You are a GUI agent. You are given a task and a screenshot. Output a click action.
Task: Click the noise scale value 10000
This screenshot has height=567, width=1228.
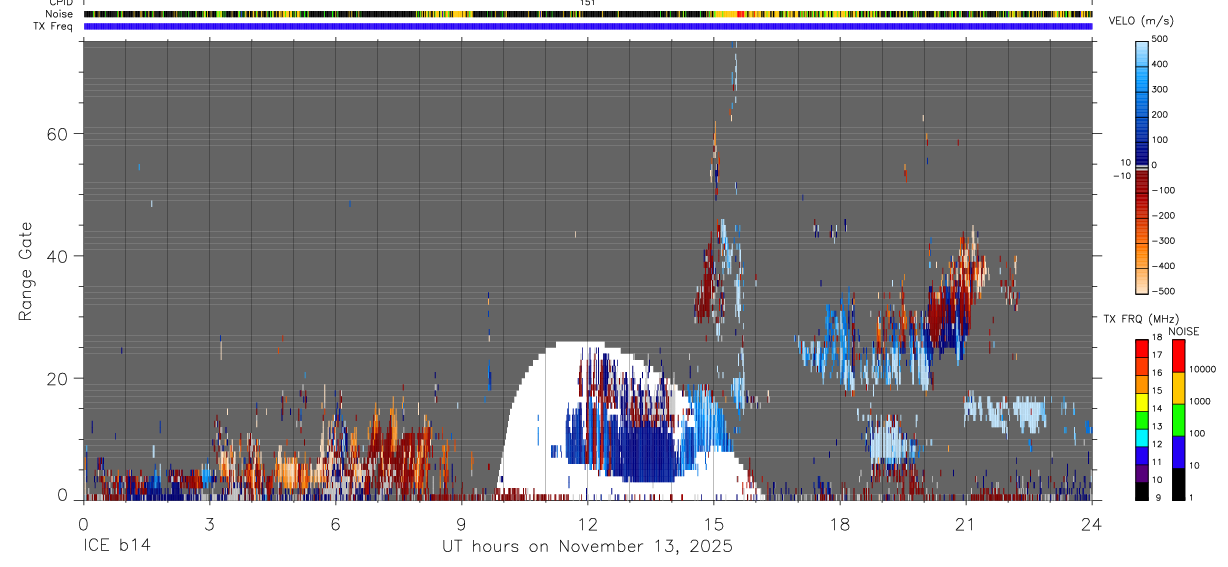click(1204, 369)
